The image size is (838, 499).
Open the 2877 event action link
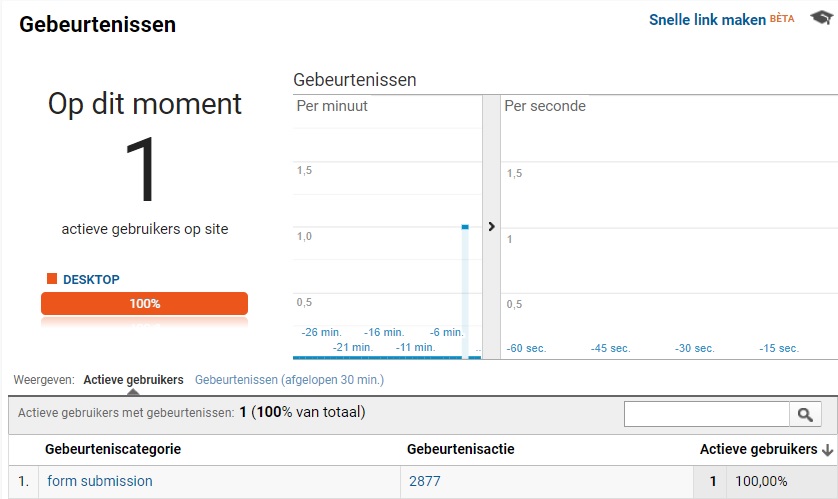(x=425, y=481)
